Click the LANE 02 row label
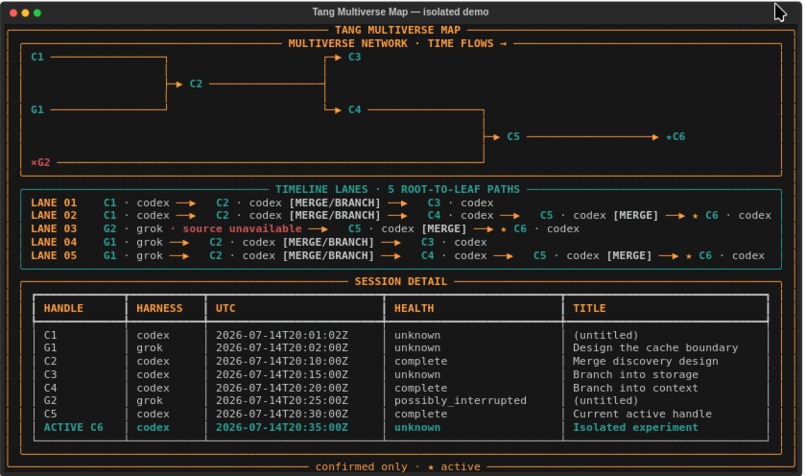Viewport: 806px width, 476px height. coord(54,215)
